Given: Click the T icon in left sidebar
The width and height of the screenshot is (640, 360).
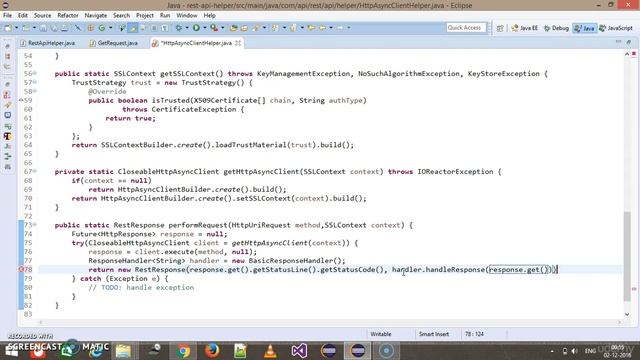Looking at the screenshot, I should (x=7, y=136).
